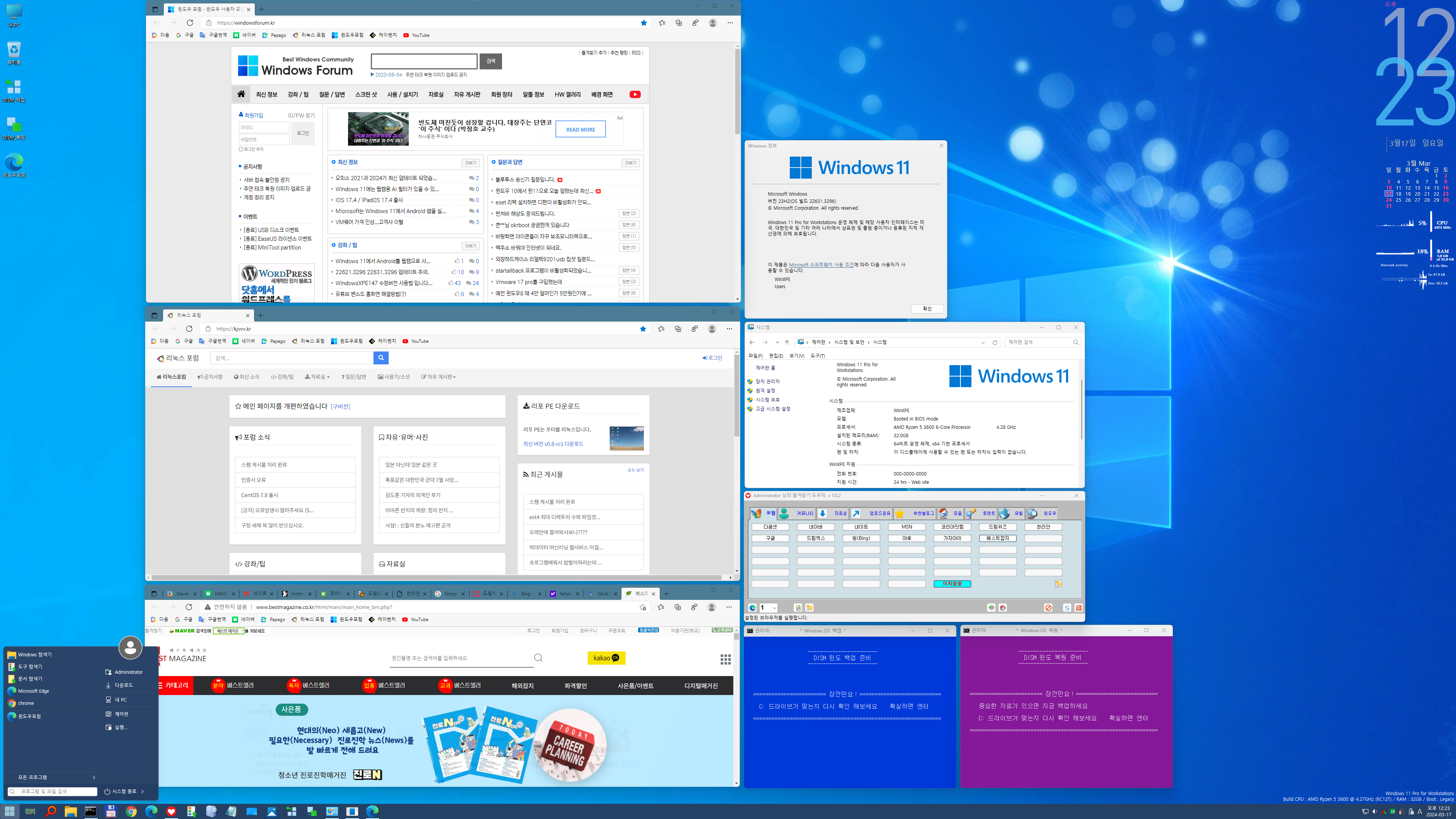Open the browser number dropdown showing 1
The height and width of the screenshot is (819, 1456).
769,607
